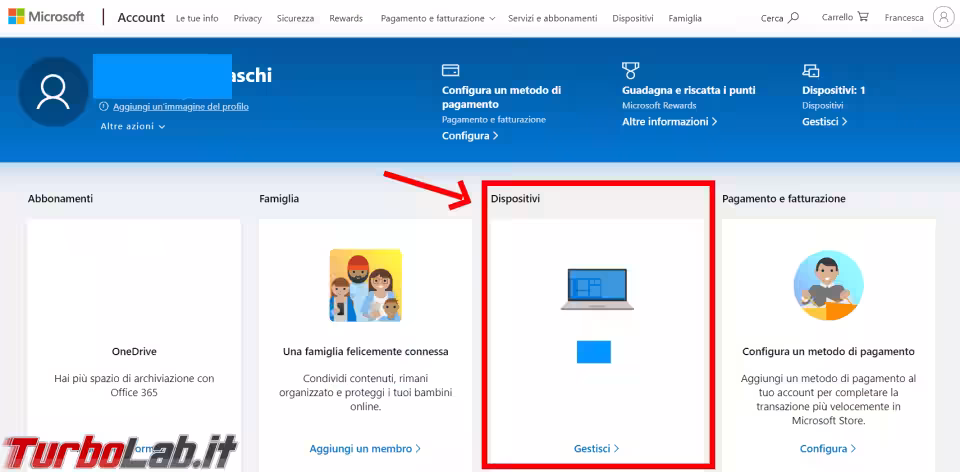Click Una famiglia felicemente connessa title
Image resolution: width=960 pixels, height=472 pixels.
[x=366, y=351]
